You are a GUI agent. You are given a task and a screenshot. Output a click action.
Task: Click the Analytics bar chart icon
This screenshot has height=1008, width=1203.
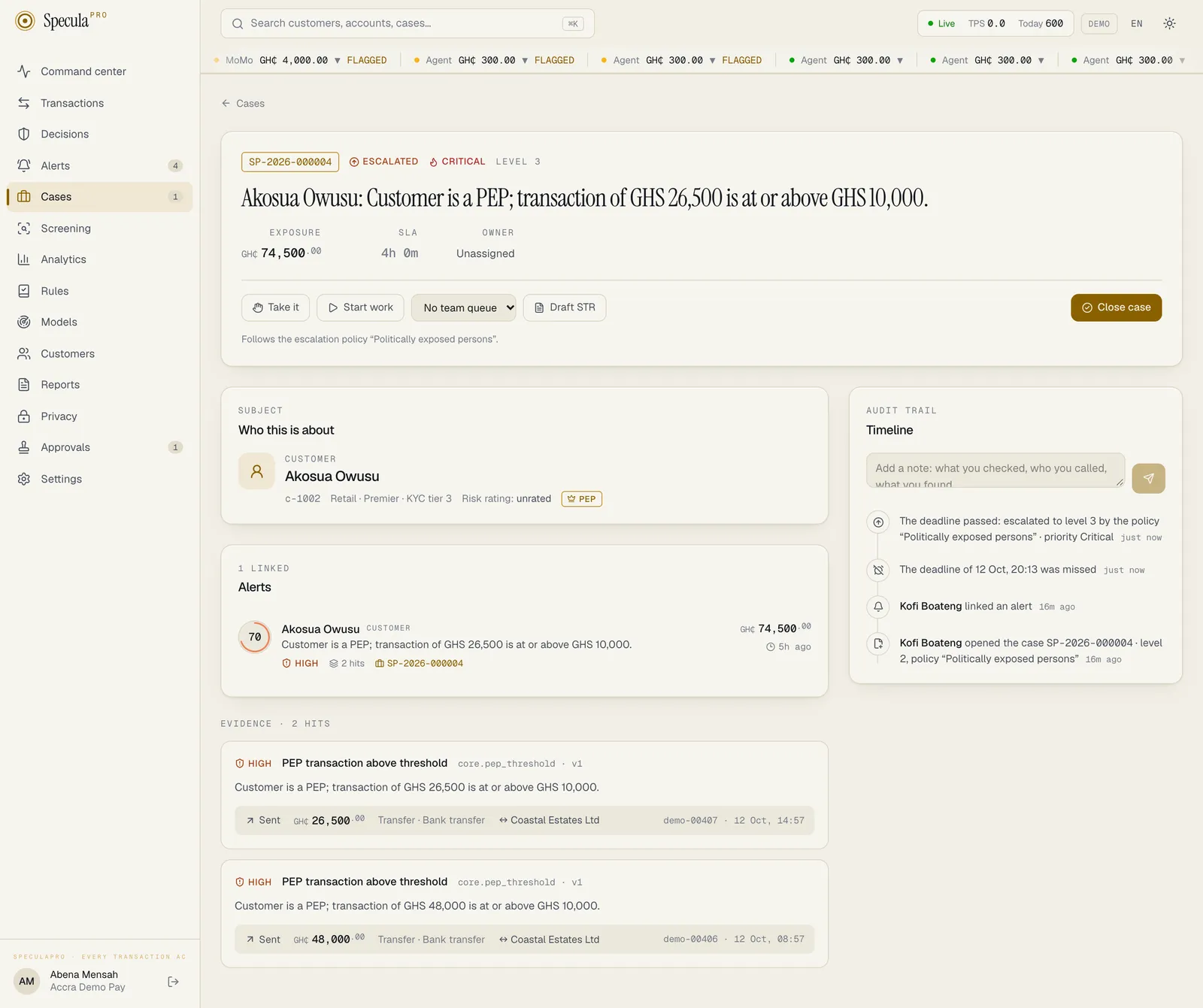[x=24, y=259]
